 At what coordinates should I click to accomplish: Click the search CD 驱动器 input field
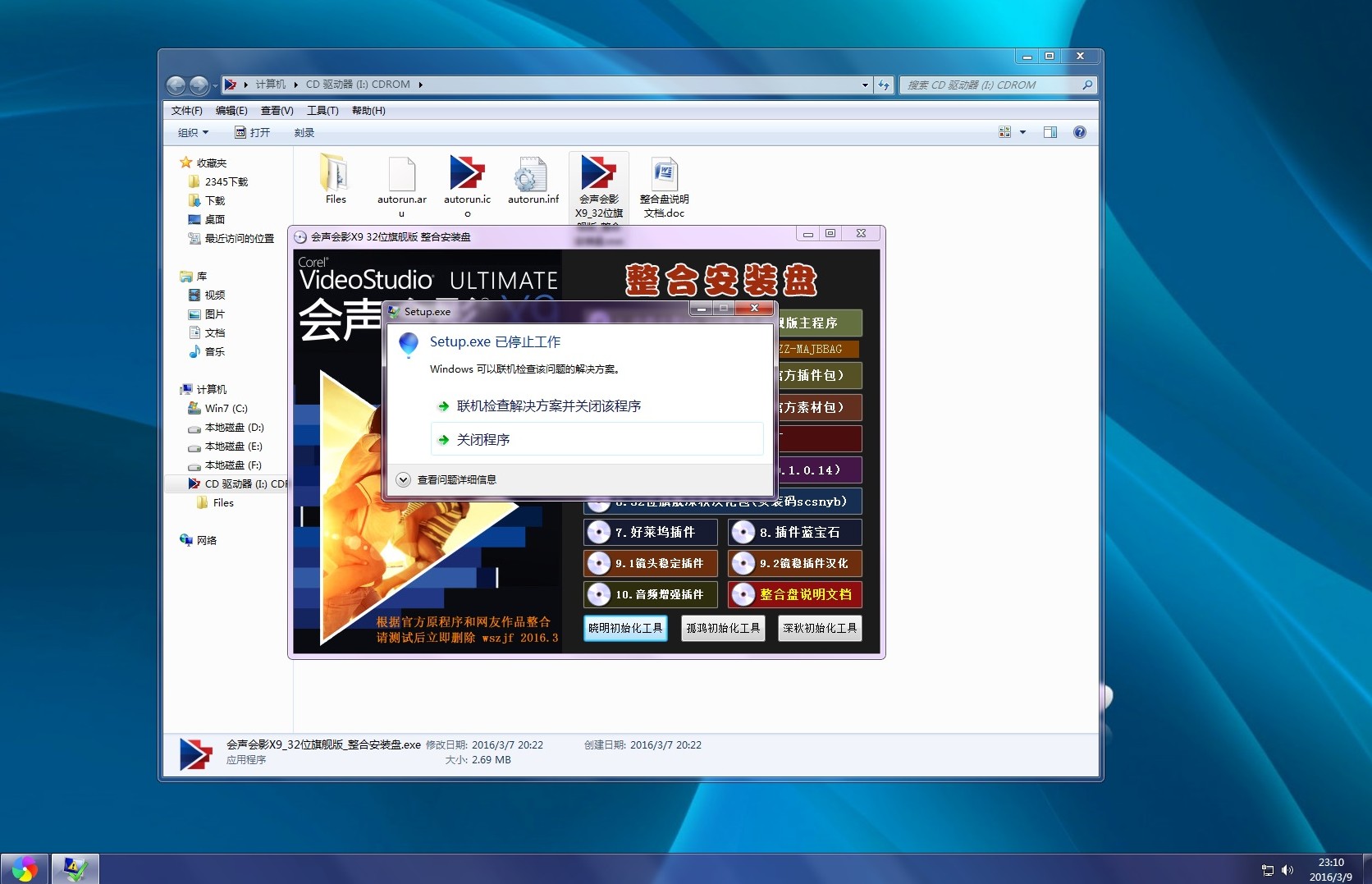coord(991,85)
